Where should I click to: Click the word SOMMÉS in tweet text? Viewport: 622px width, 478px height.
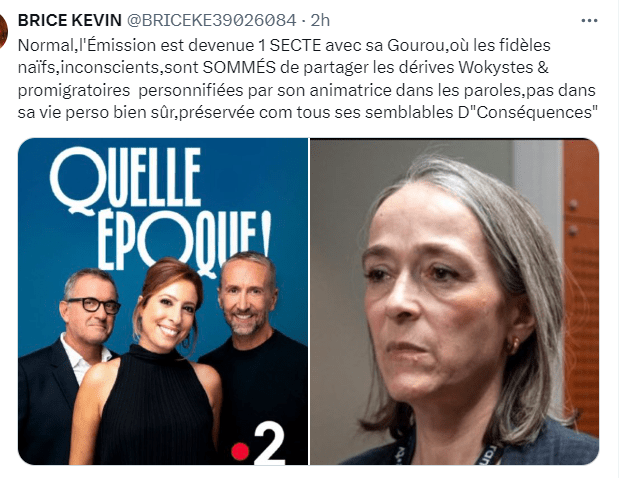coord(239,67)
